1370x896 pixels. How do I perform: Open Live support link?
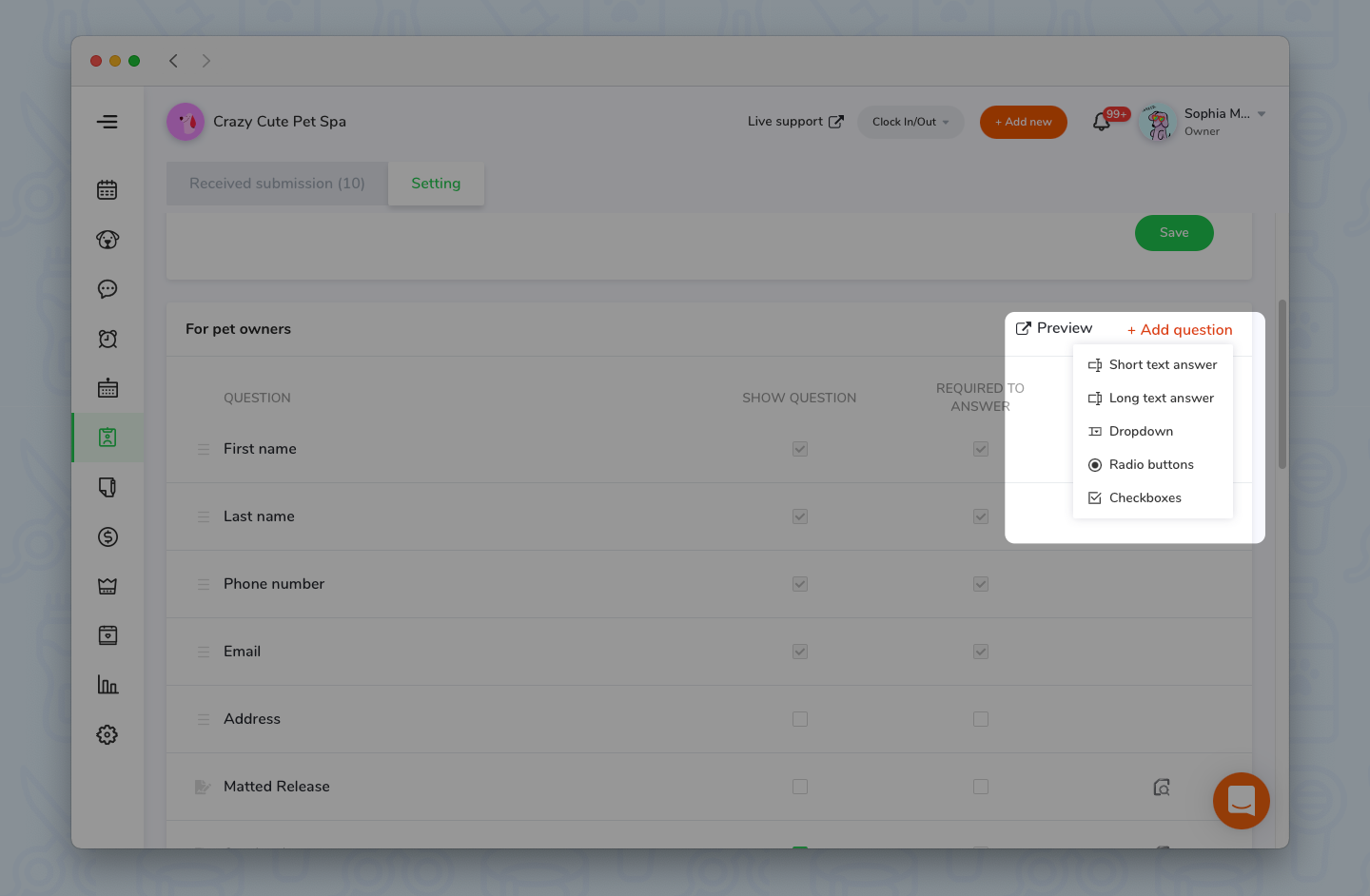(x=795, y=122)
